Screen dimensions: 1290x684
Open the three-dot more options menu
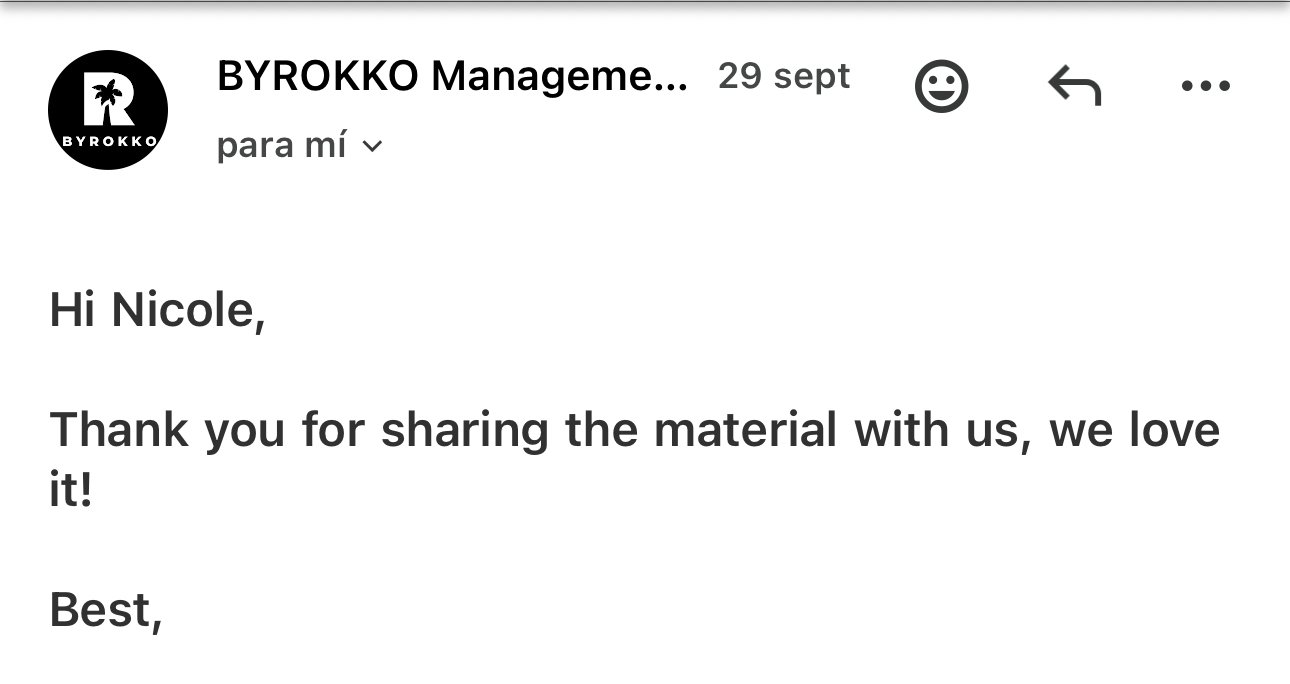pyautogui.click(x=1205, y=87)
